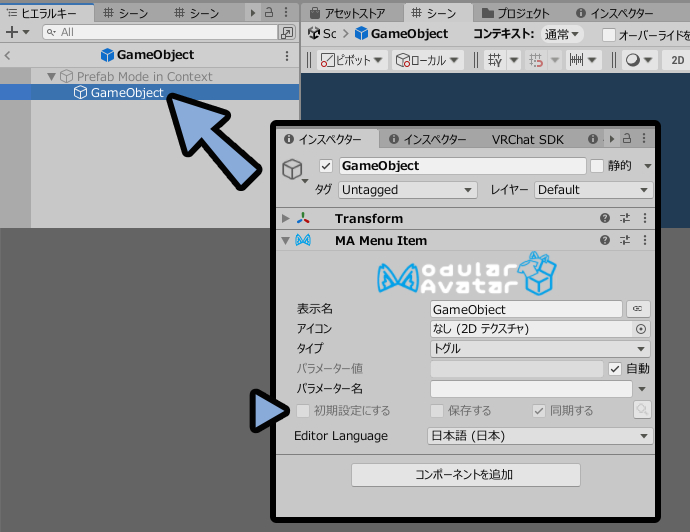Open Transform component three-dot menu
Image resolution: width=690 pixels, height=532 pixels.
645,218
